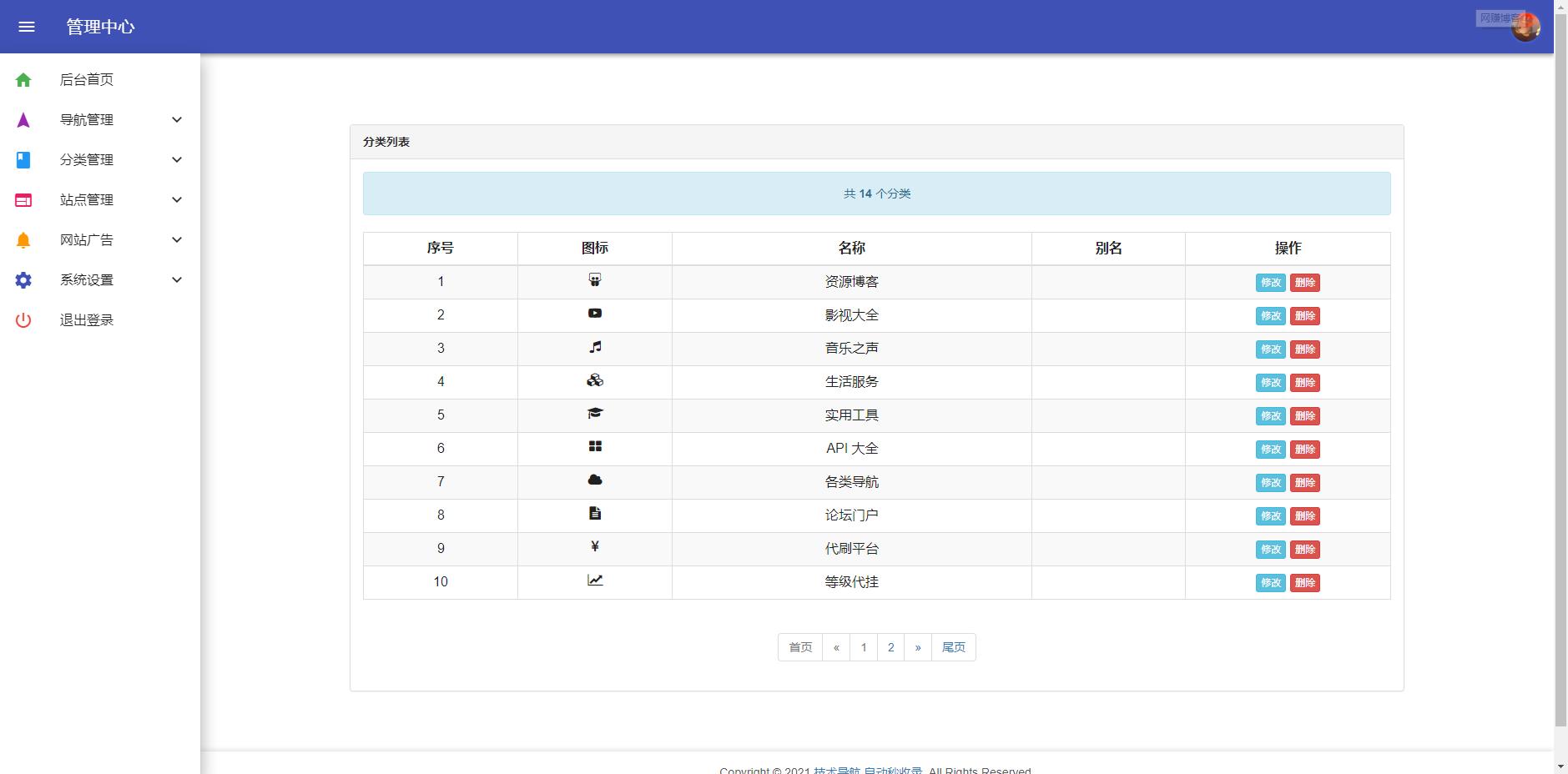Delete the 实用工具 category
Screen dimensions: 1568x774
tap(1305, 416)
